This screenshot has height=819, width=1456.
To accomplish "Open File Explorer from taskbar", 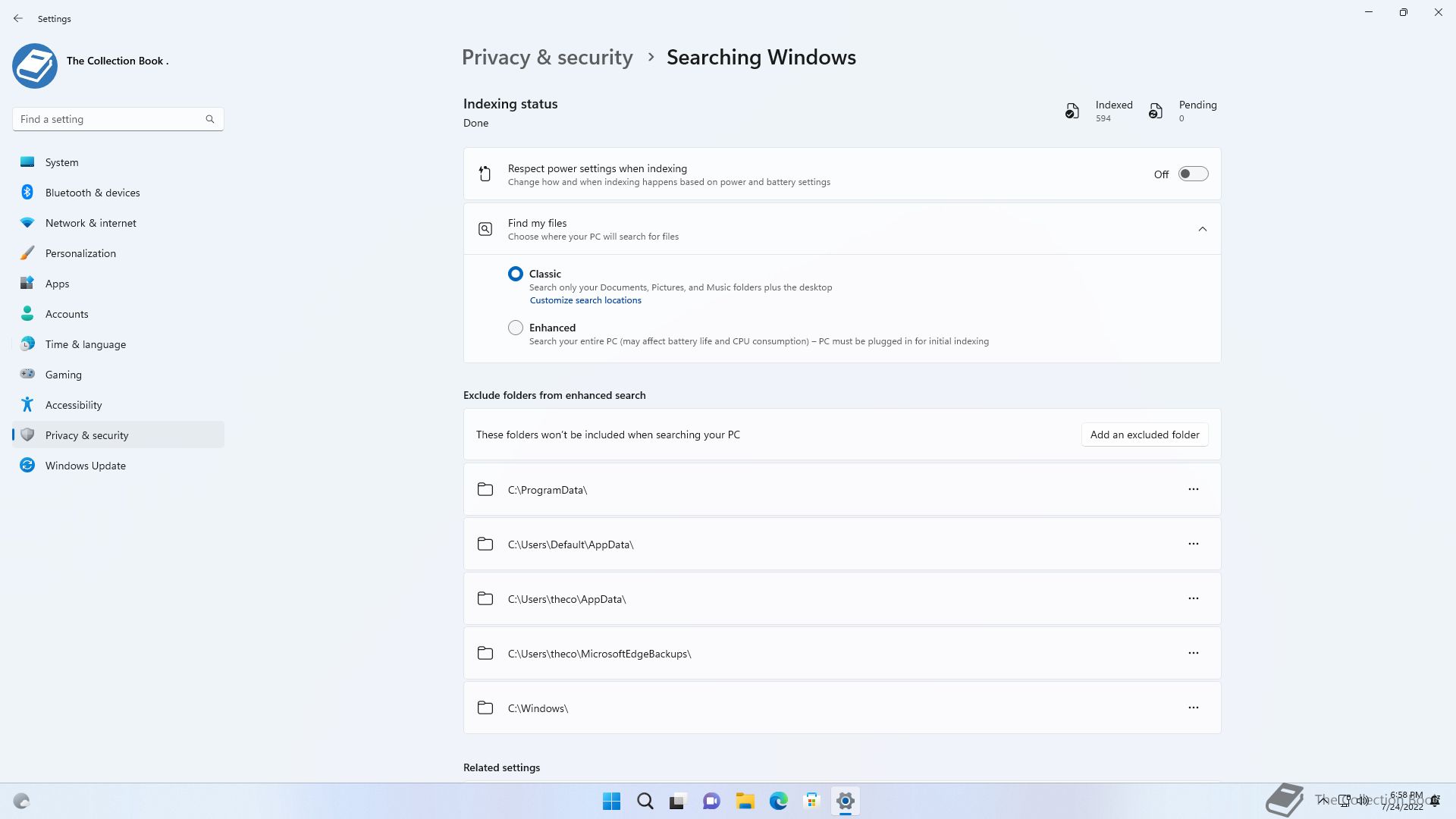I will point(745,801).
